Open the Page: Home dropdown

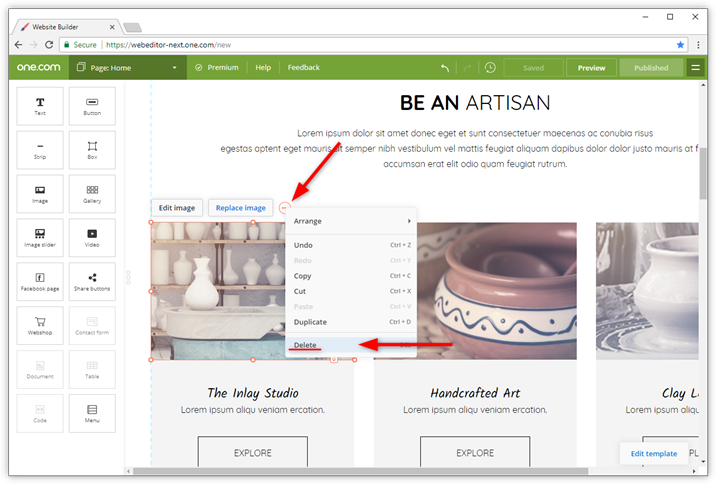pos(127,68)
